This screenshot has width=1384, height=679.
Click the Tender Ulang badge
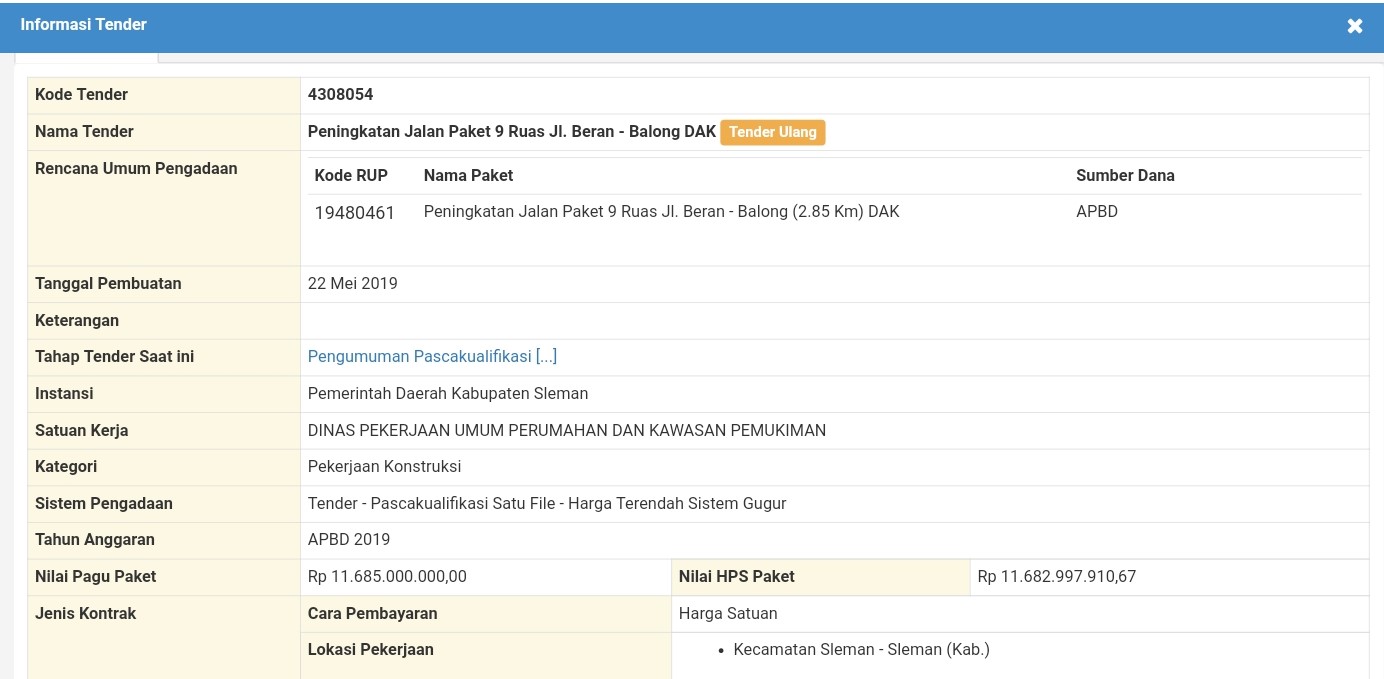click(x=772, y=131)
